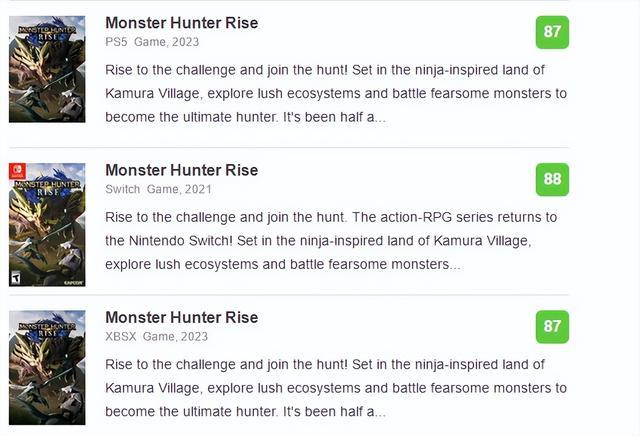Open the PS5 Monster Hunter Rise cover art

pos(47,68)
